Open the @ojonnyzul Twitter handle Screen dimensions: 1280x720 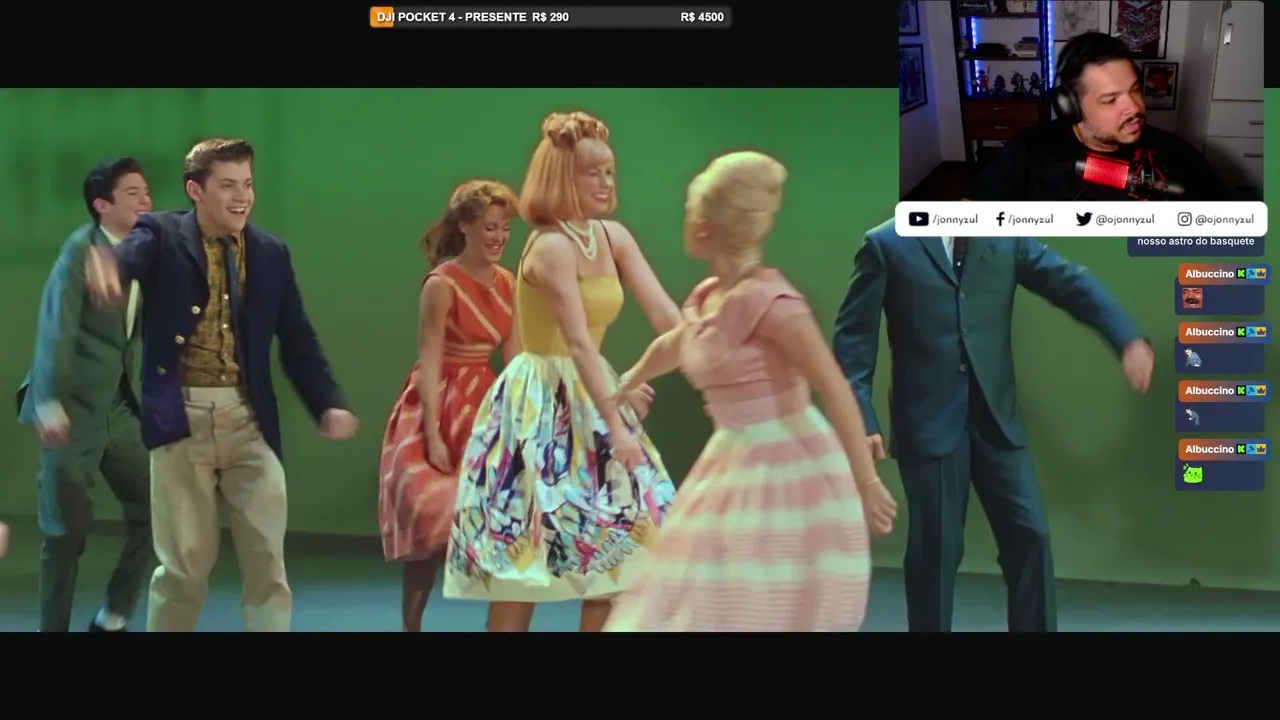tap(1125, 219)
